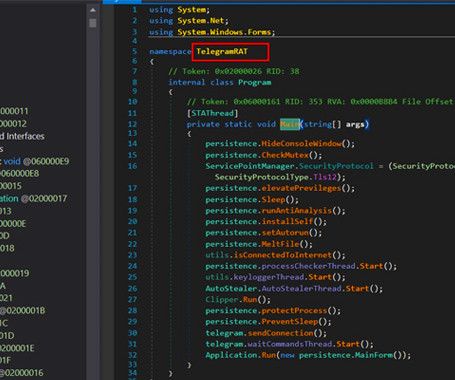The image size is (455, 380).
Task: Click the keyloggerThread field
Action: (x=269, y=277)
